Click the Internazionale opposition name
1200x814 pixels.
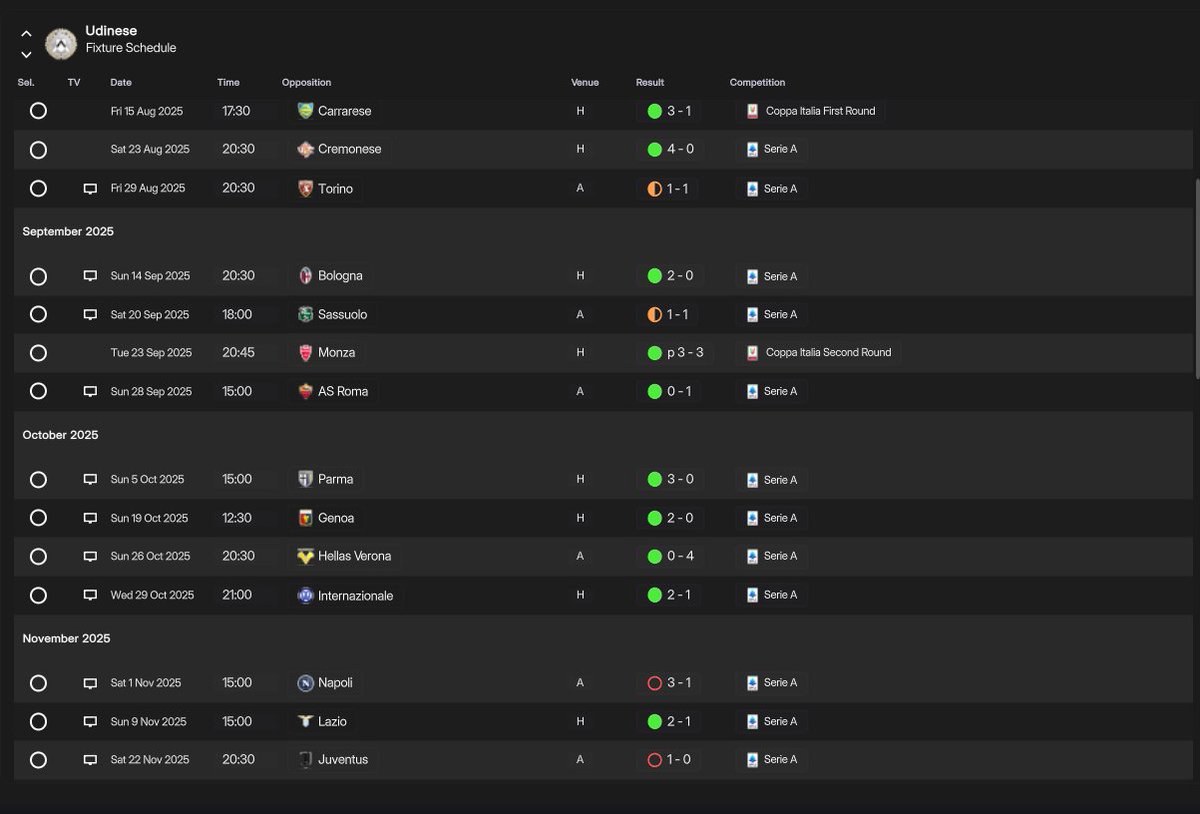(355, 596)
